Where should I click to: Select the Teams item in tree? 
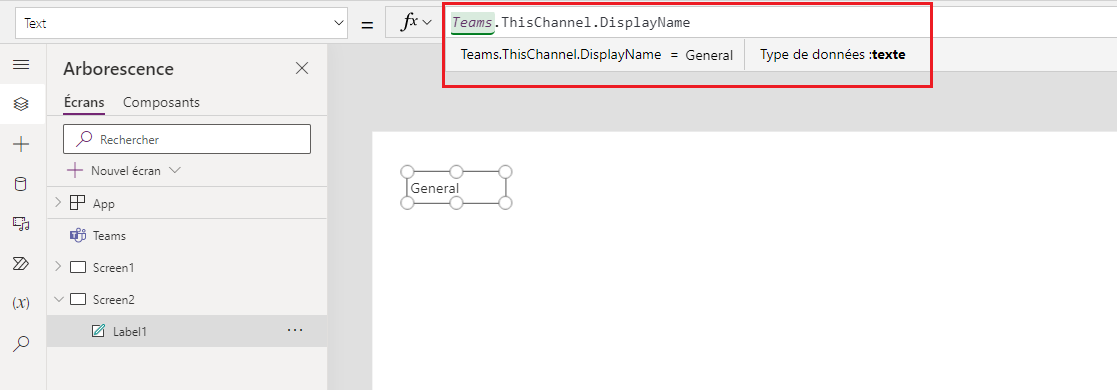coord(110,235)
